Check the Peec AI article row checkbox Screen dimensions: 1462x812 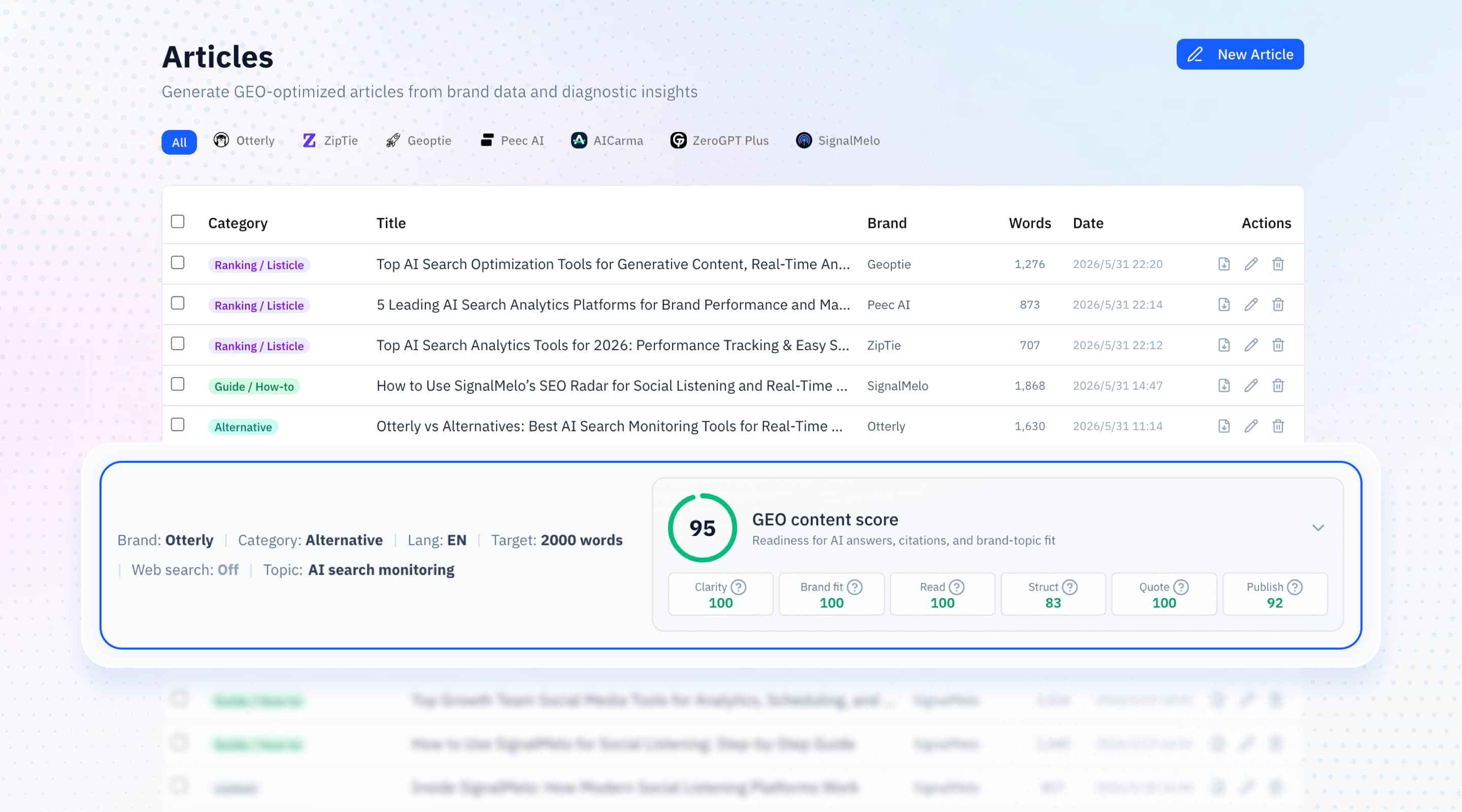pos(178,303)
